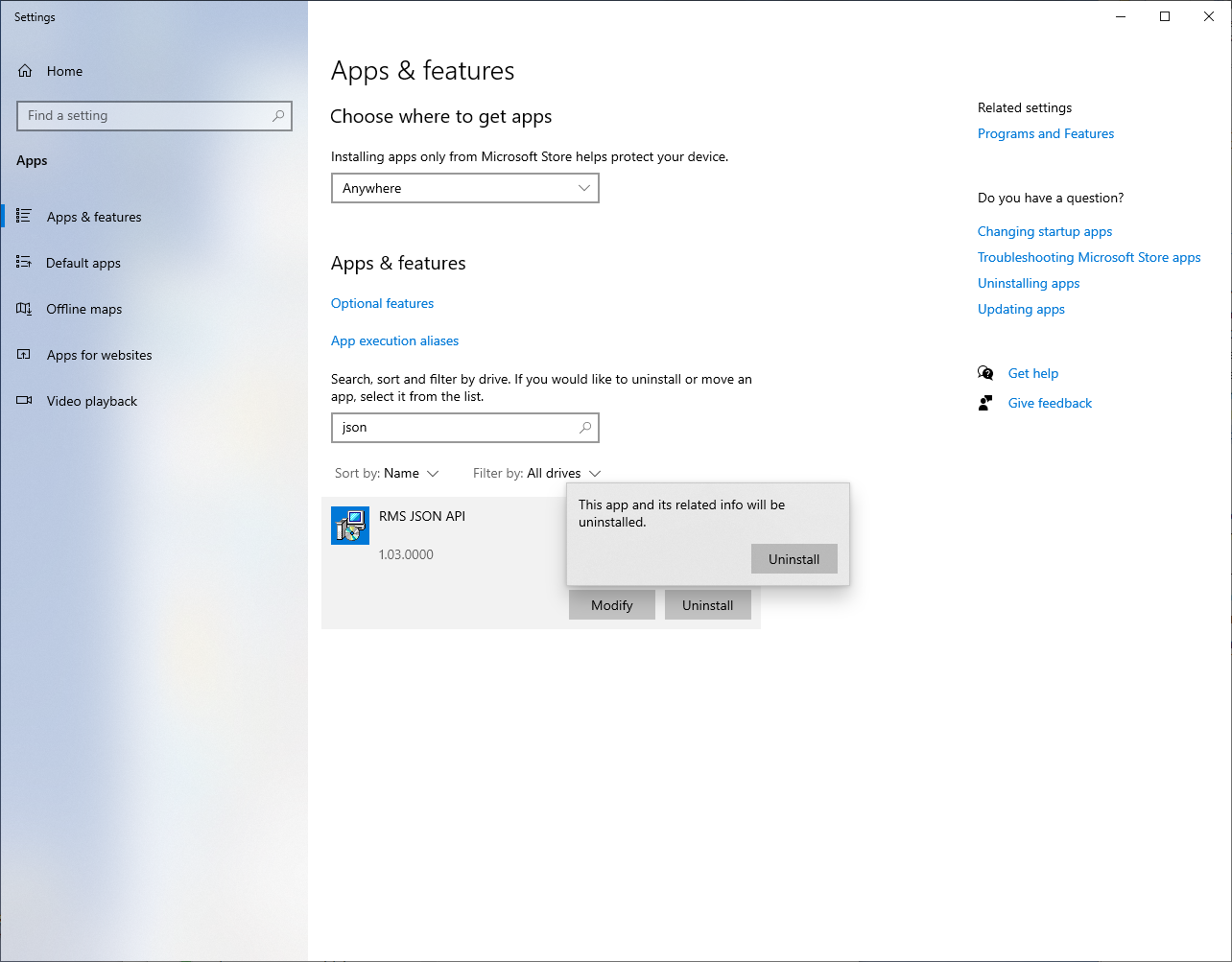This screenshot has width=1232, height=962.
Task: Click the Get help link
Action: click(1033, 373)
